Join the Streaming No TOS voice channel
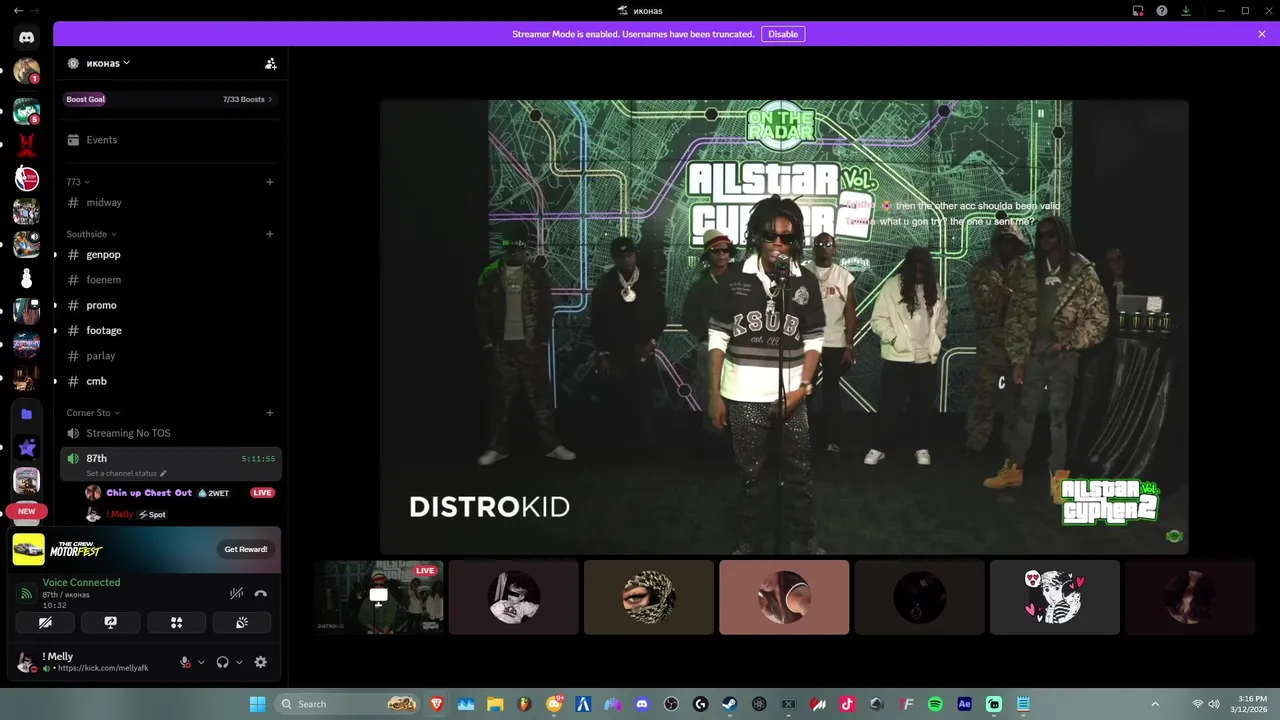1280x720 pixels. [170, 433]
